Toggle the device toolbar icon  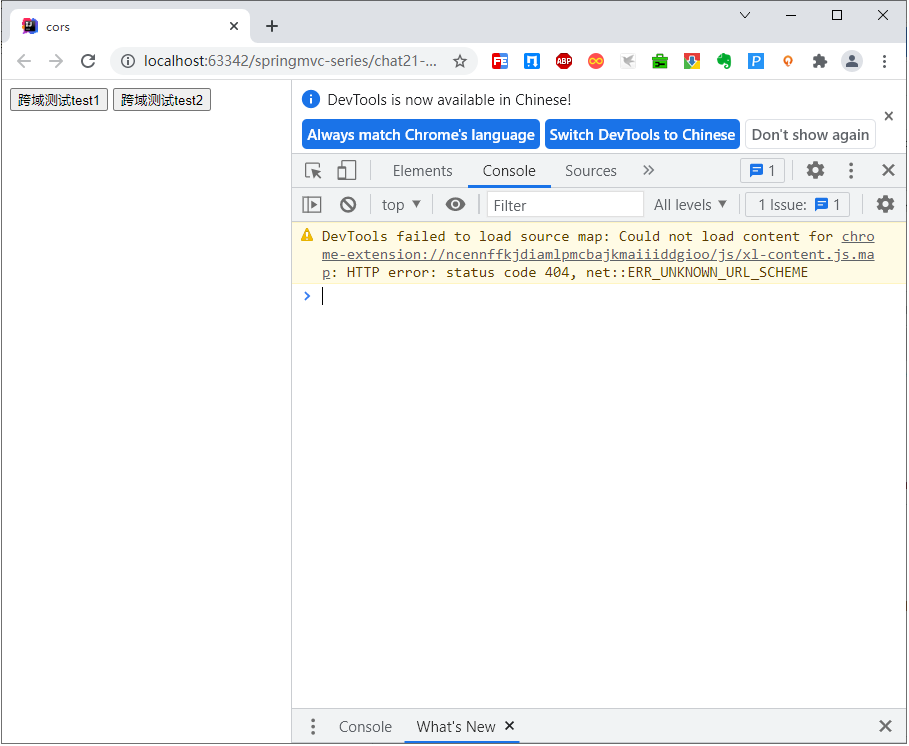tap(346, 171)
